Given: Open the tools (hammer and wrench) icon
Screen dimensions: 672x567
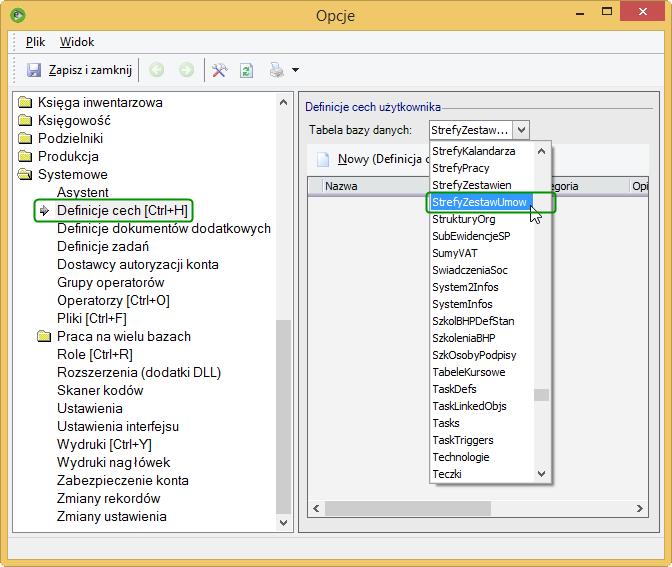Looking at the screenshot, I should [219, 70].
